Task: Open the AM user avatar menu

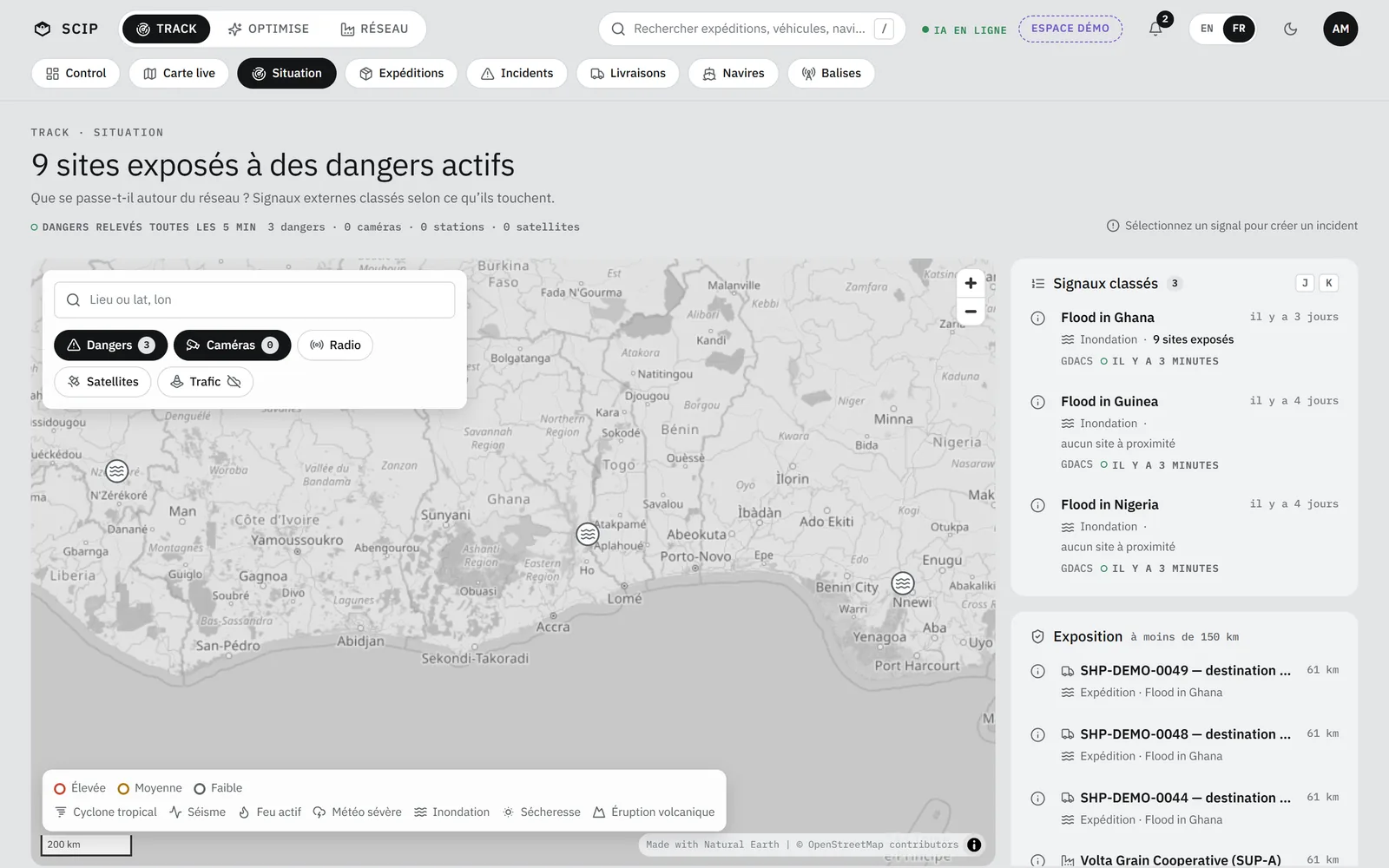Action: coord(1340,29)
